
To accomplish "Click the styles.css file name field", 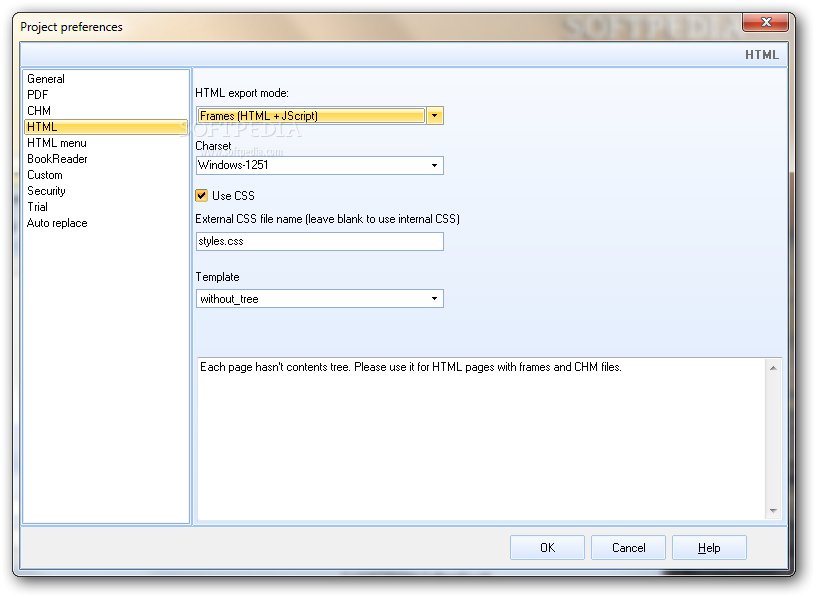I will tap(320, 242).
